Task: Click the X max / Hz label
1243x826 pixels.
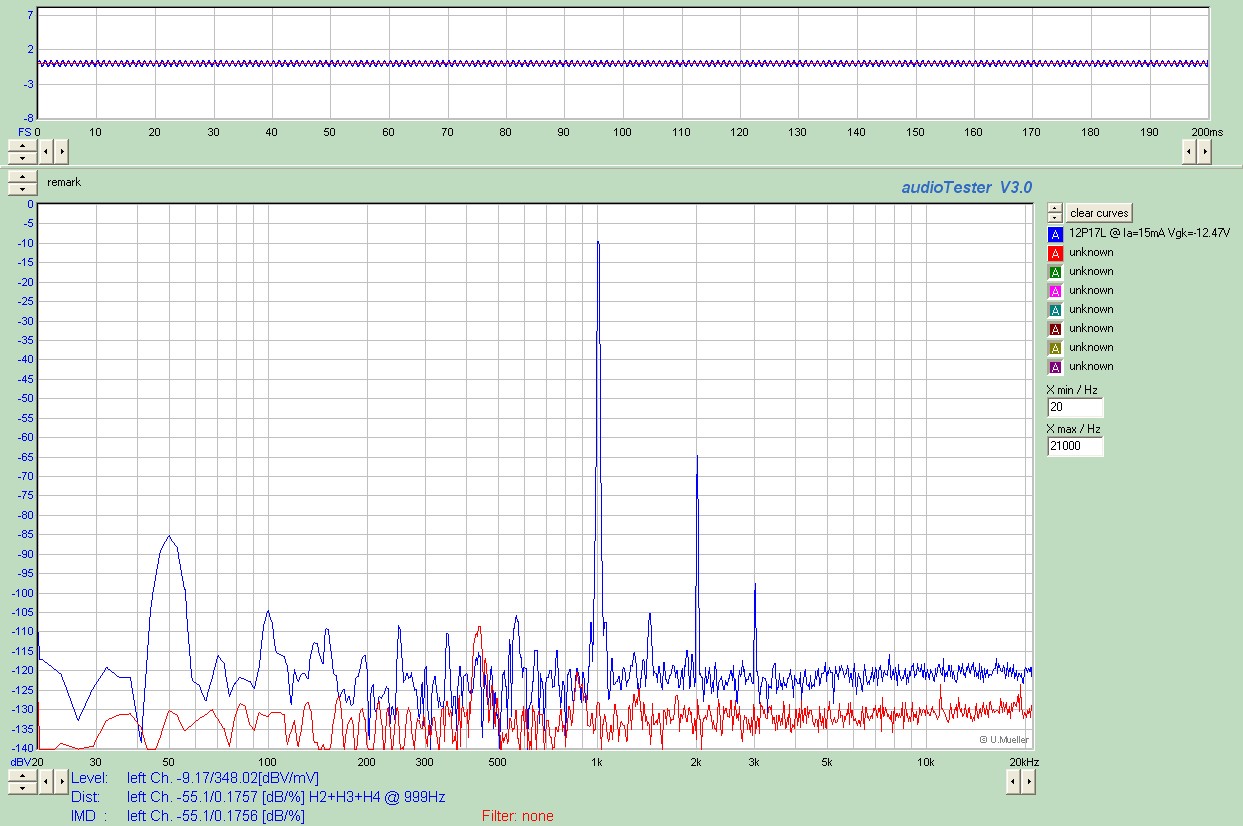Action: tap(1073, 429)
